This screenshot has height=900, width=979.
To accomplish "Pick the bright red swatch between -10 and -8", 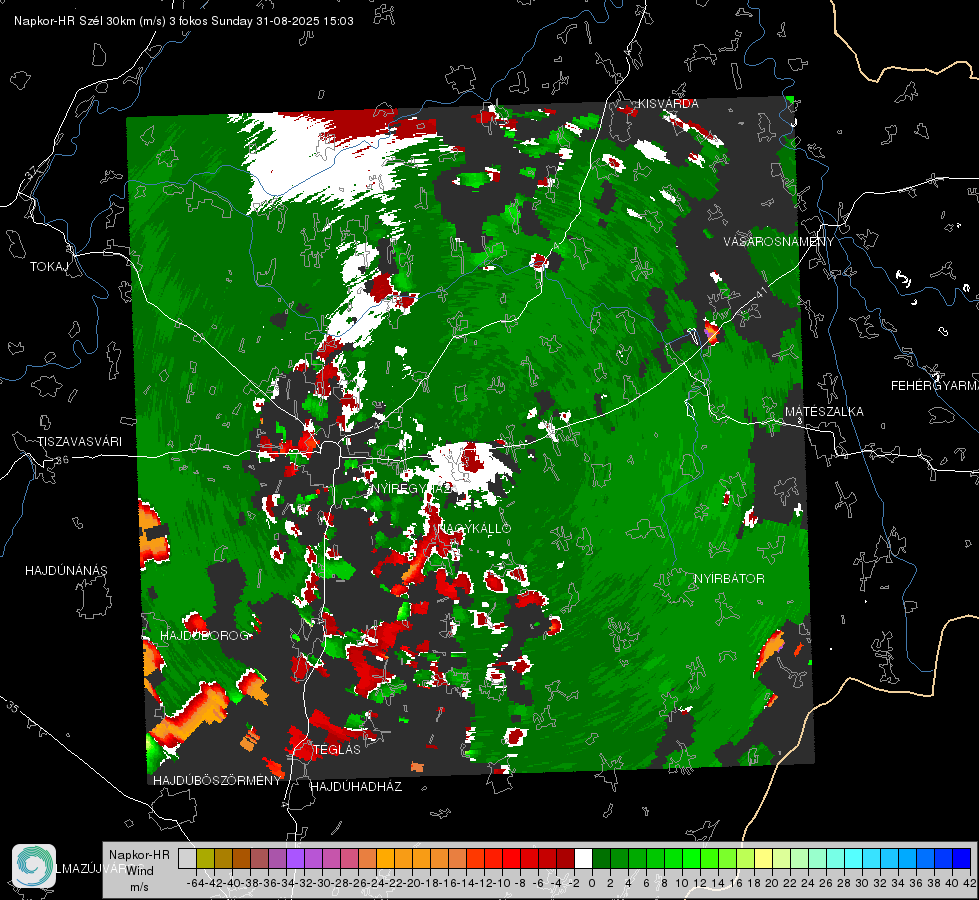I will tap(511, 859).
